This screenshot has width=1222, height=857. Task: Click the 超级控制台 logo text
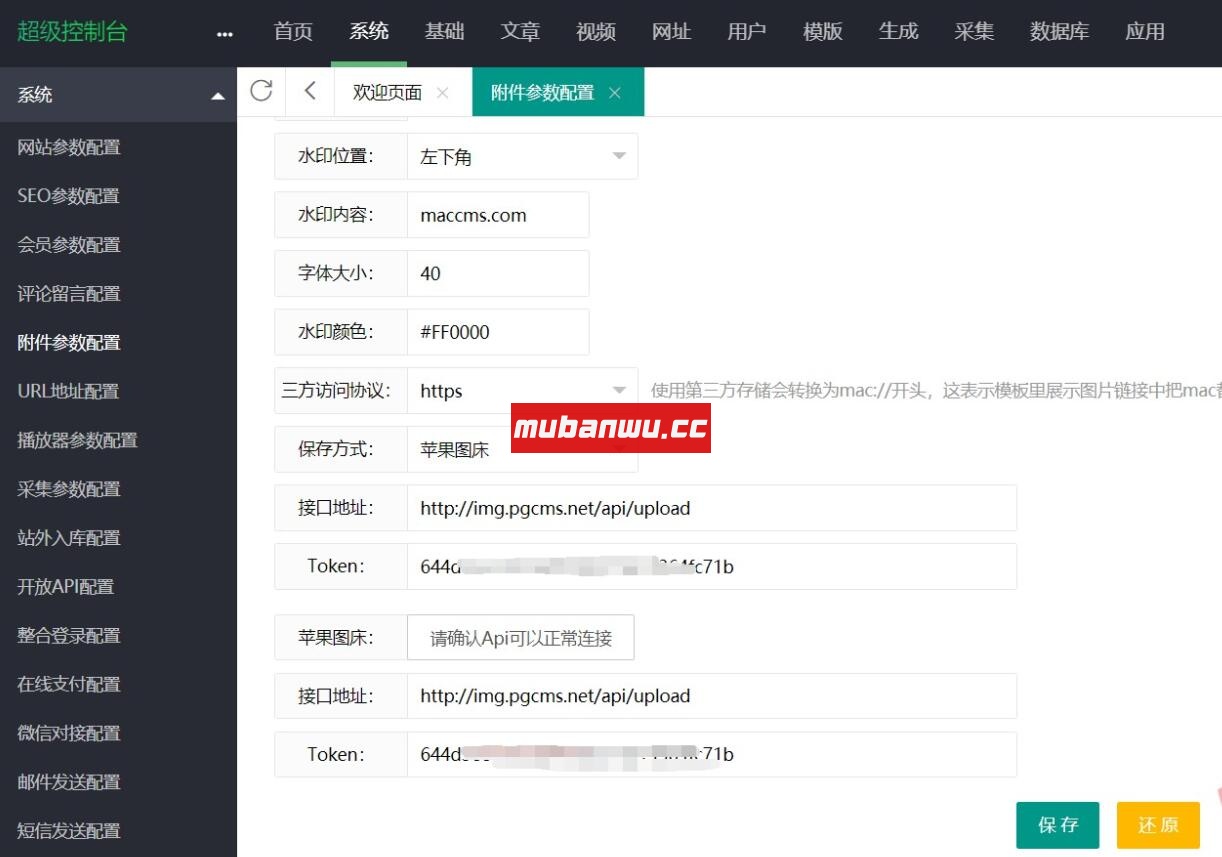coord(73,31)
